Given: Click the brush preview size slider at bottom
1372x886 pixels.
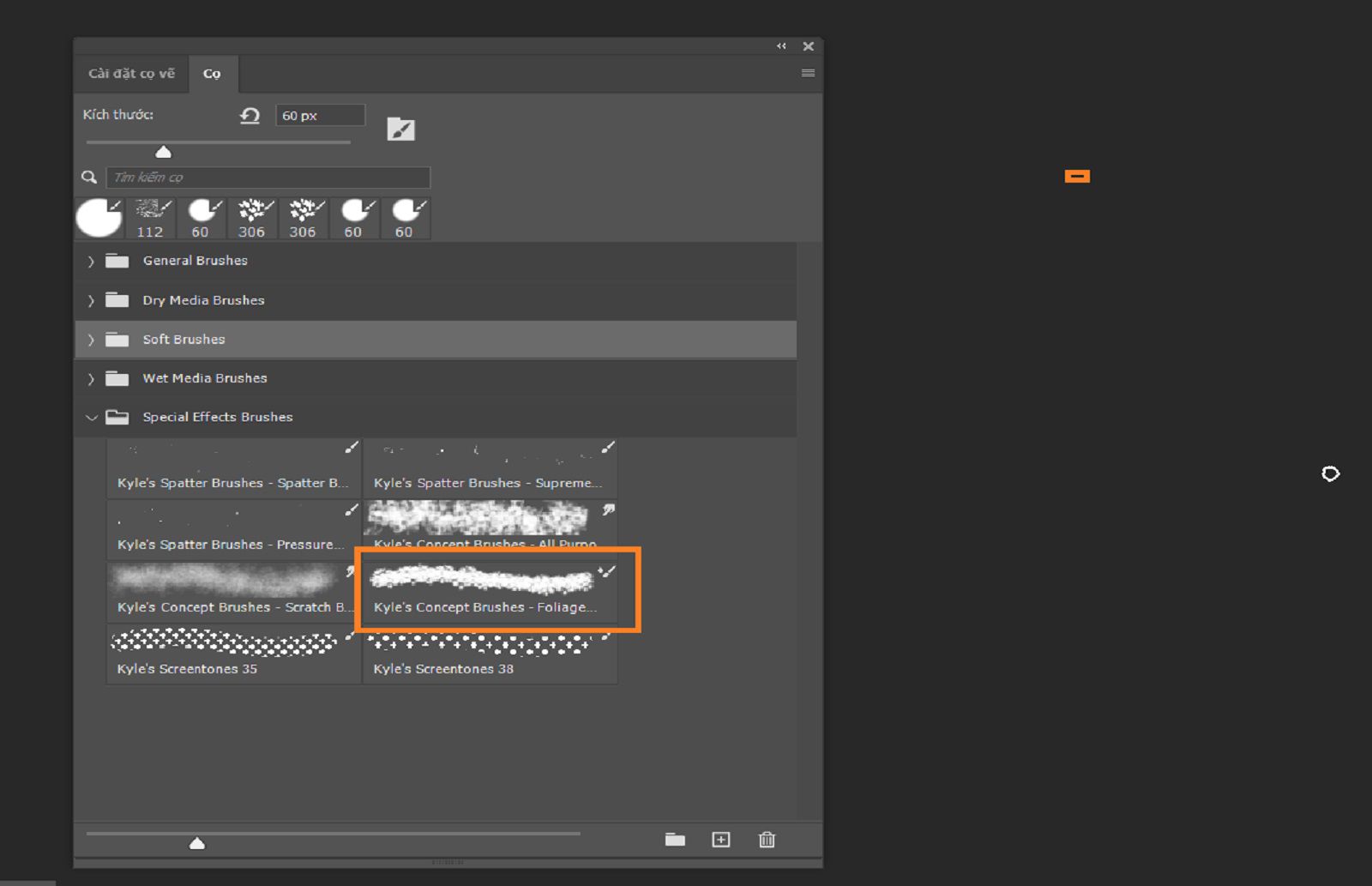Looking at the screenshot, I should click(197, 842).
